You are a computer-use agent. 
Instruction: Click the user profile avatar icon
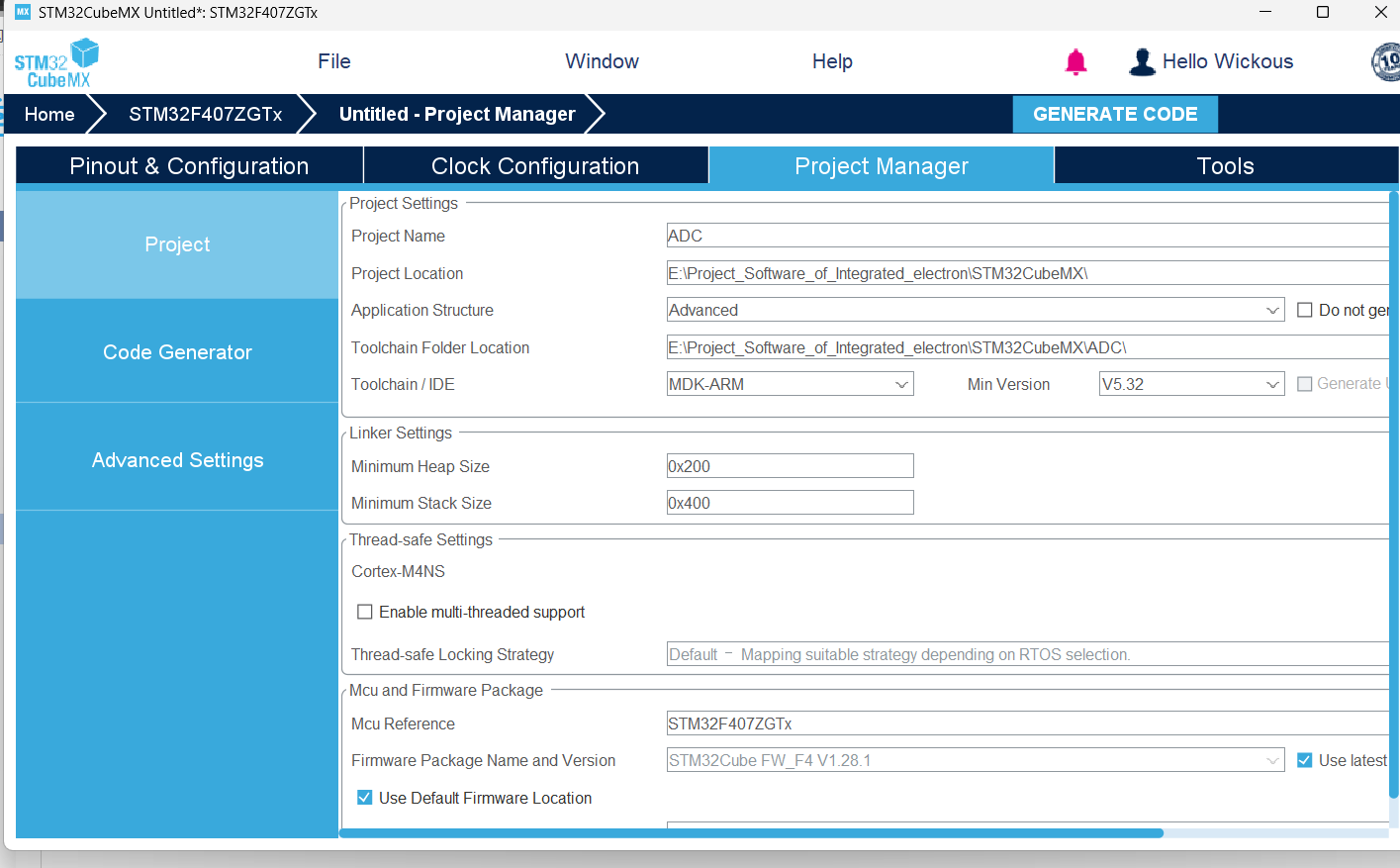point(1142,62)
